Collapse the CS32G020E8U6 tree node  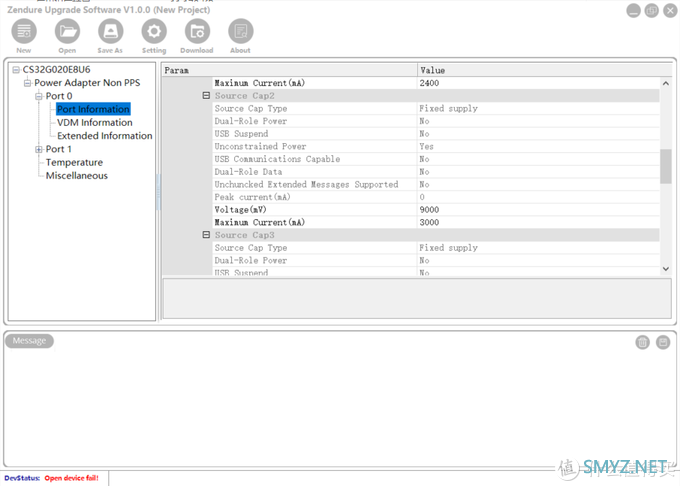16,70
